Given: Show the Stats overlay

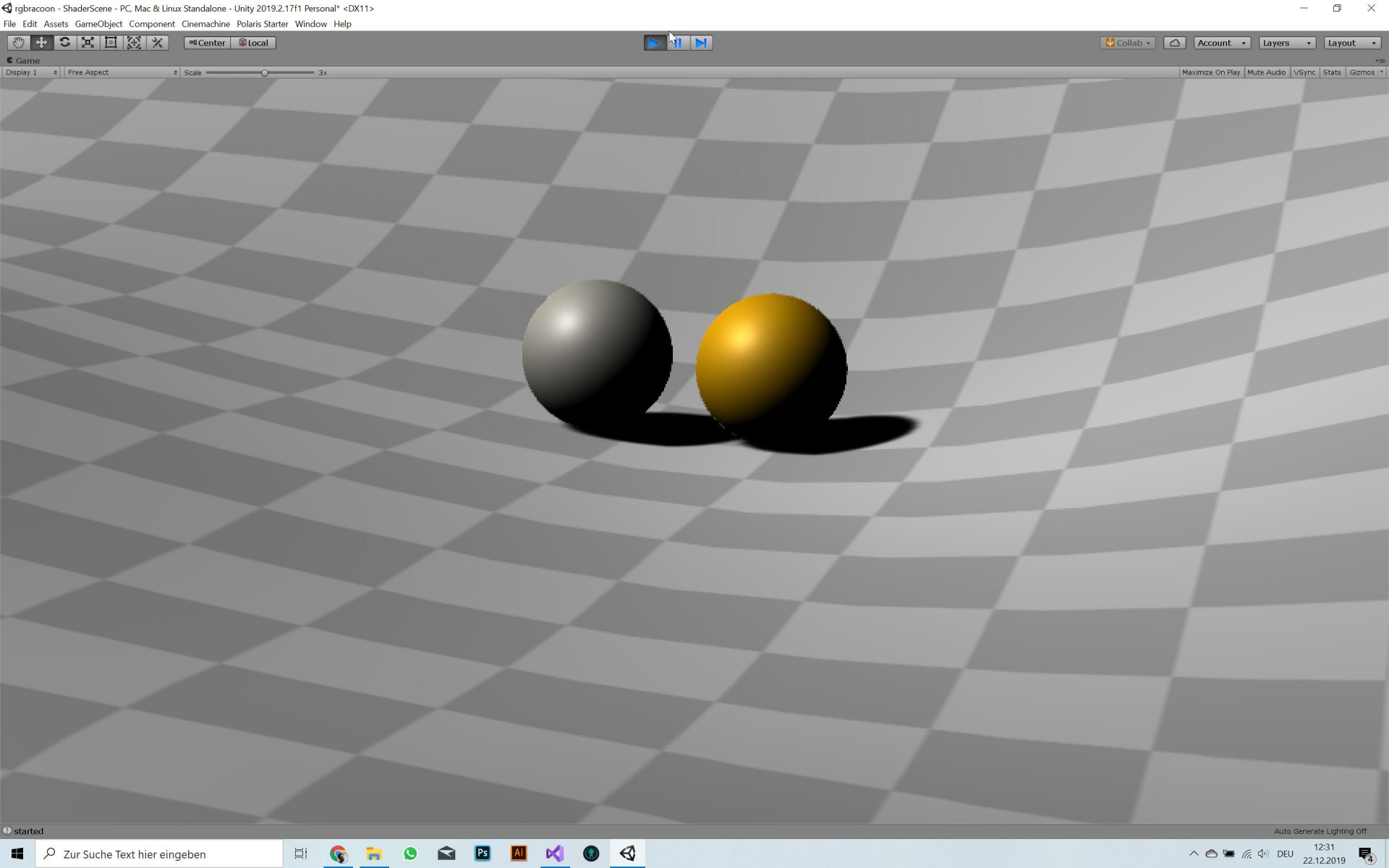Looking at the screenshot, I should click(1332, 72).
